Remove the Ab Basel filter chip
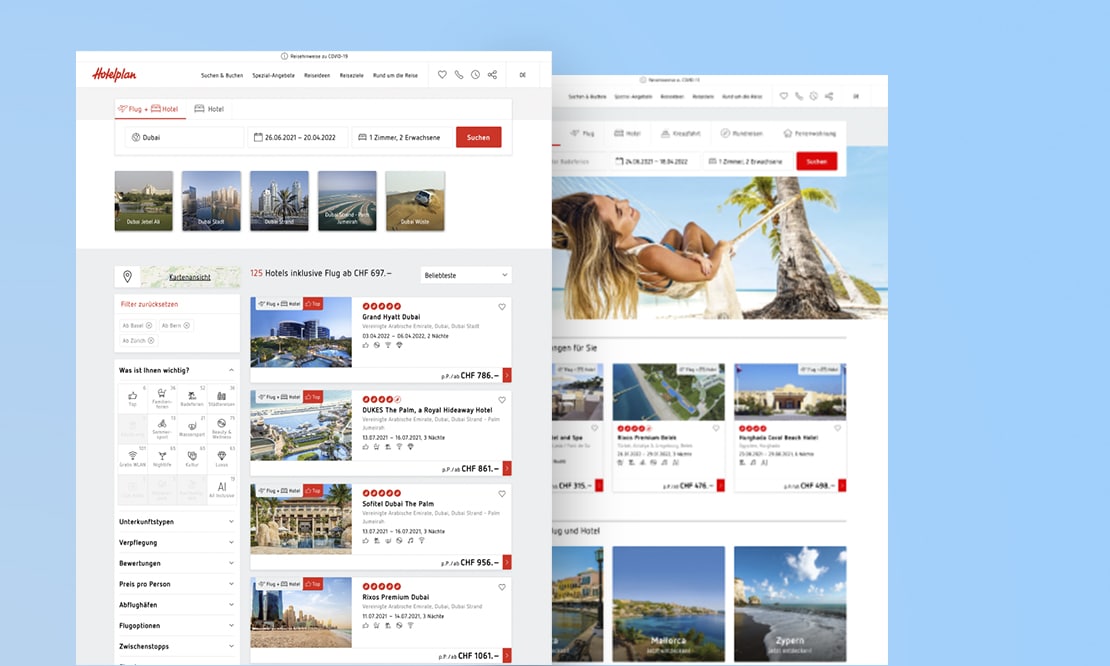 coord(149,326)
